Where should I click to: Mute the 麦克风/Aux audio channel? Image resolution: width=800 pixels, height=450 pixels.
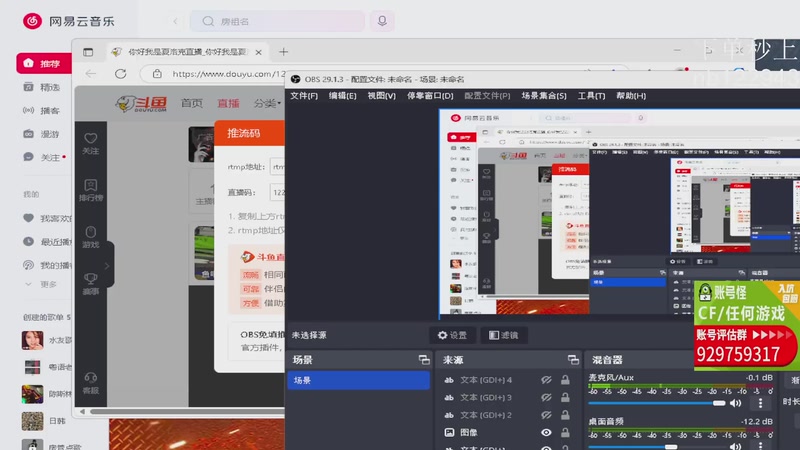pos(735,403)
